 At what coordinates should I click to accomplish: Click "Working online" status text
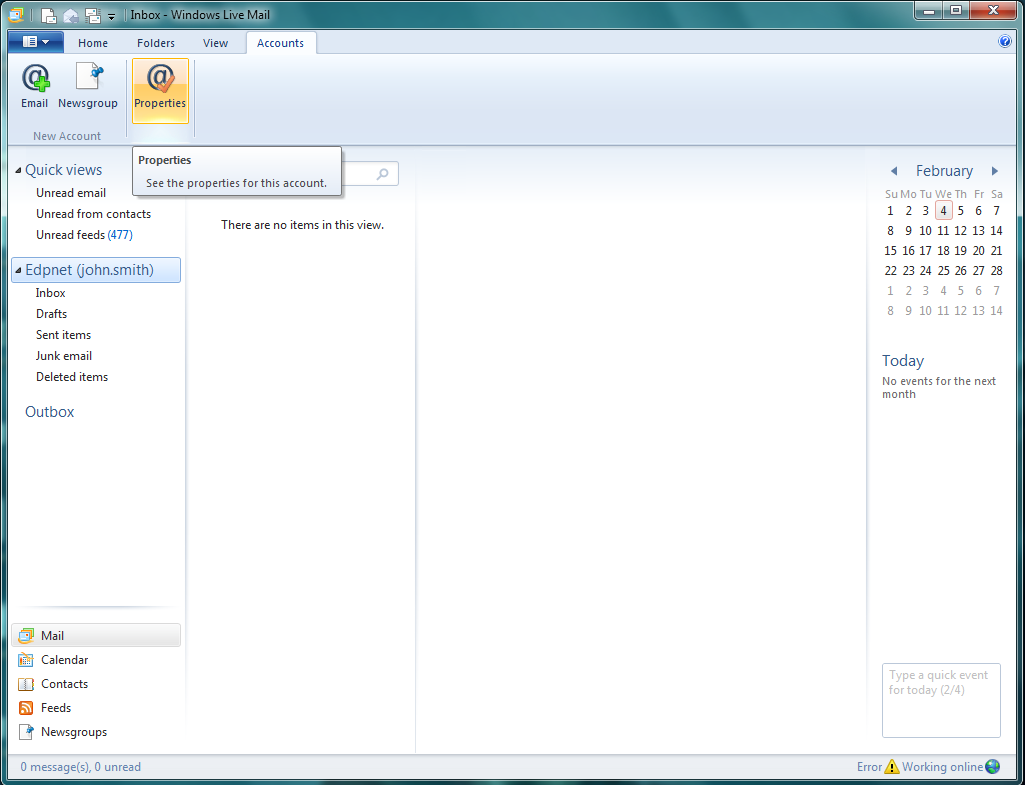pos(942,767)
